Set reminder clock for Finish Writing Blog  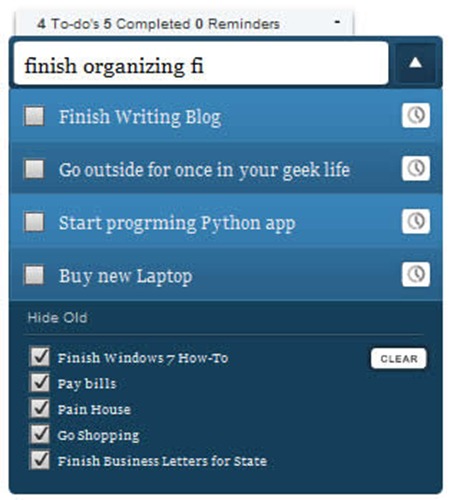[416, 115]
